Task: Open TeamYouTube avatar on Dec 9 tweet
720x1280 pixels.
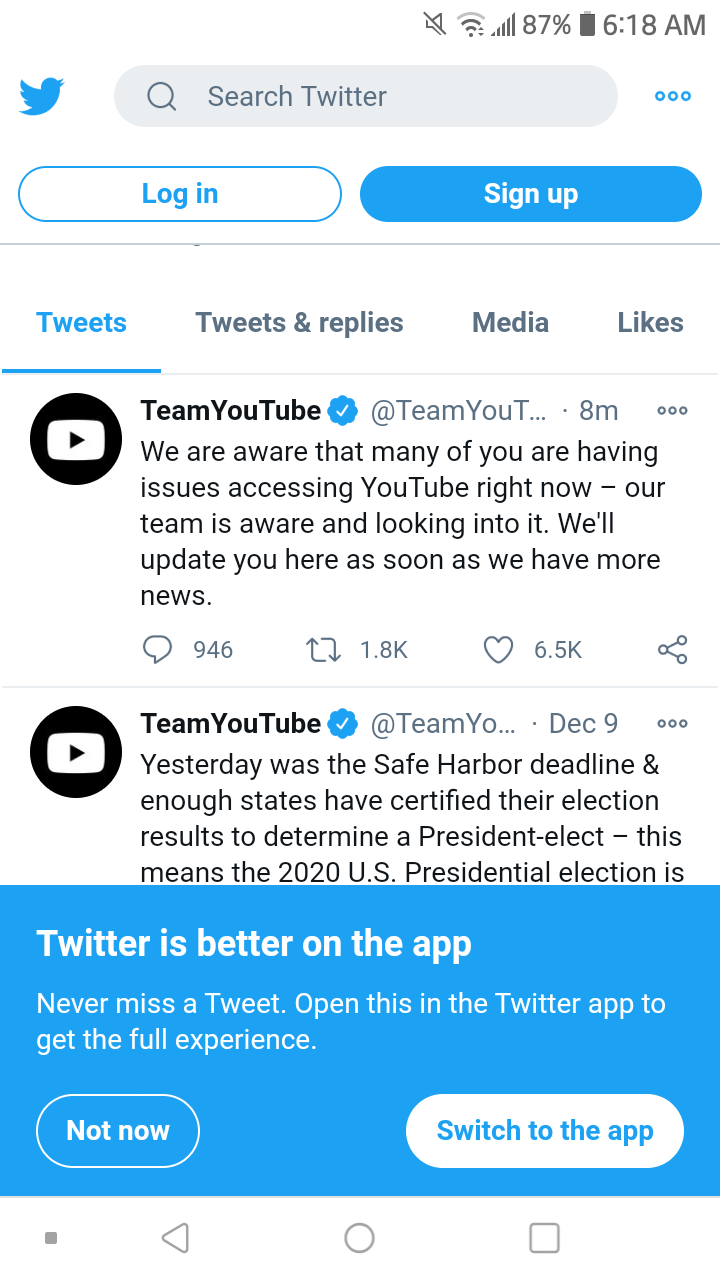Action: point(76,752)
